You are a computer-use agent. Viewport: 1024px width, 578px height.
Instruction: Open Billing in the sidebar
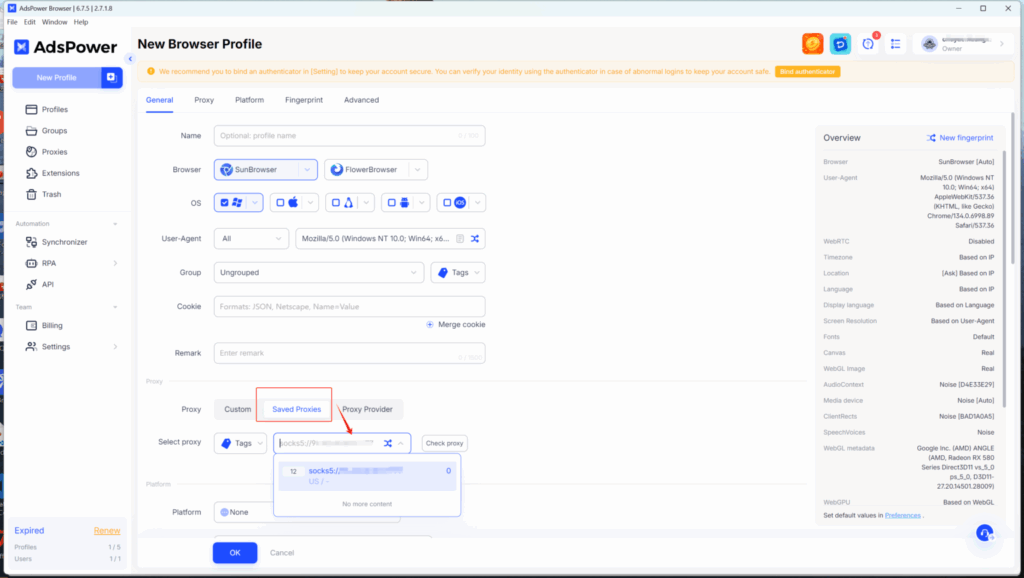[x=52, y=325]
